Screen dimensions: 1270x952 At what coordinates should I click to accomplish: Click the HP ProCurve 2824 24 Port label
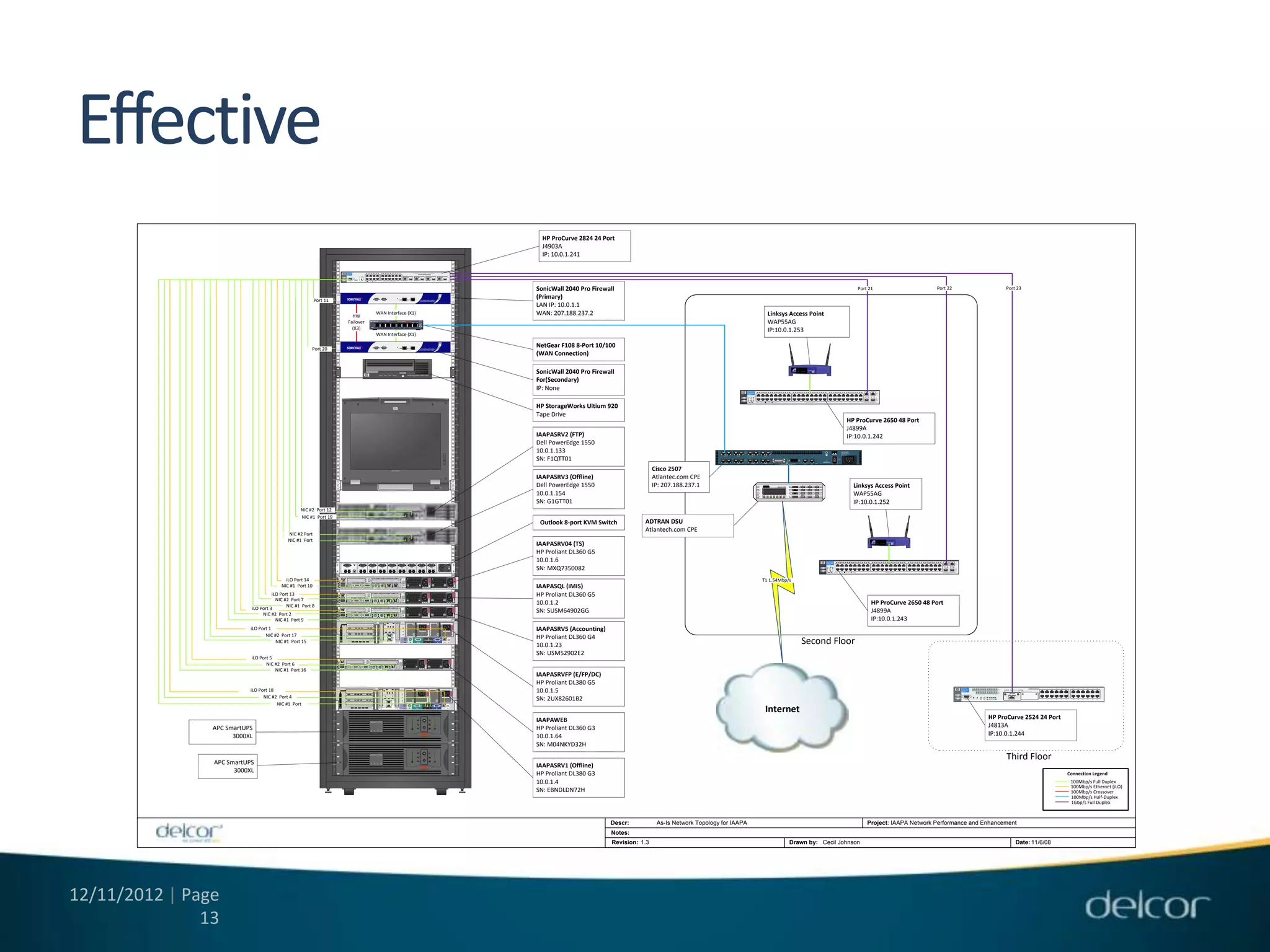585,246
